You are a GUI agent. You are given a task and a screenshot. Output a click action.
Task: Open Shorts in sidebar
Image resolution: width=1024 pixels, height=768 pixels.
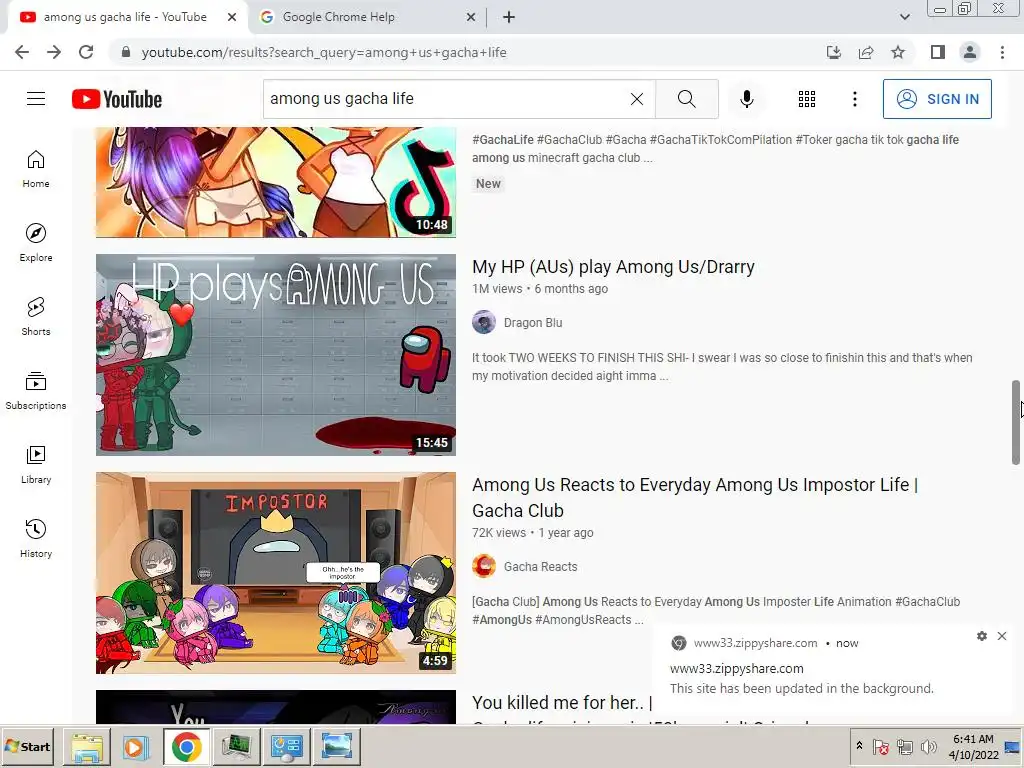click(x=36, y=316)
